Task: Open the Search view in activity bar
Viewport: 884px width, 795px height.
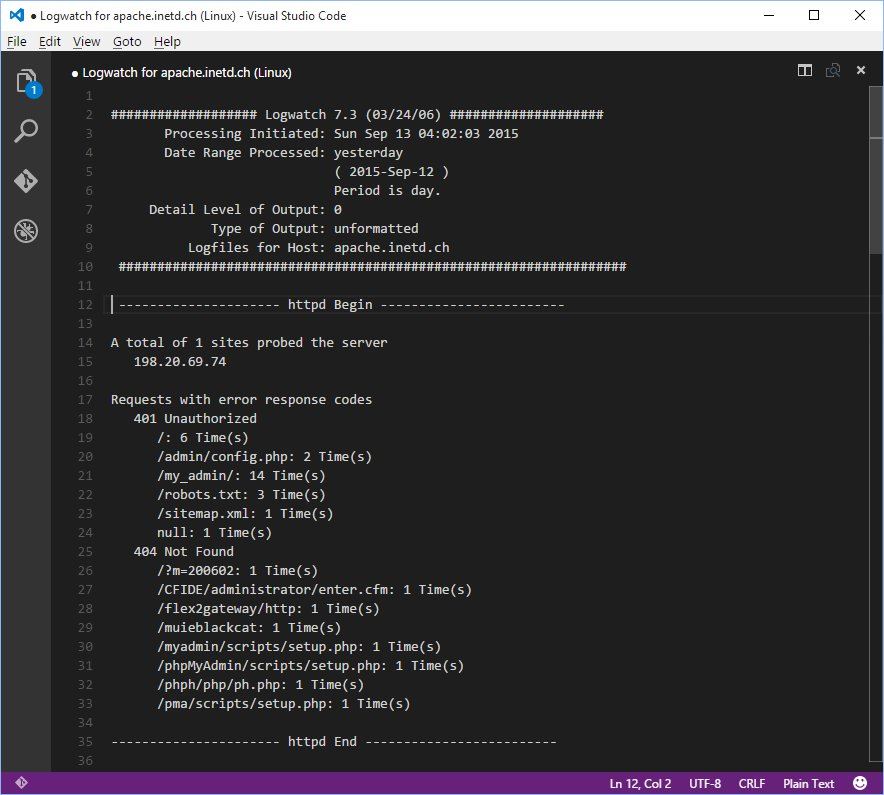Action: (x=26, y=131)
